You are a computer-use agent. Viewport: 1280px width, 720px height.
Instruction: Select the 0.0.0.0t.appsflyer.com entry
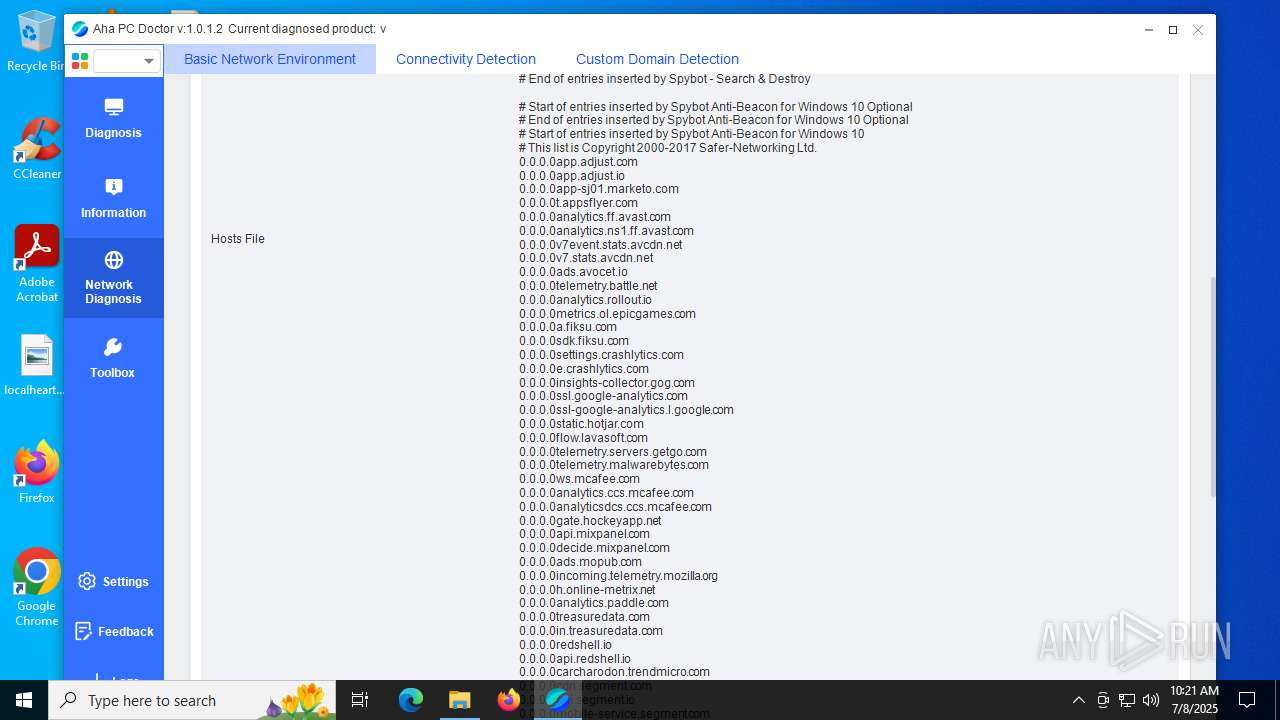[578, 203]
